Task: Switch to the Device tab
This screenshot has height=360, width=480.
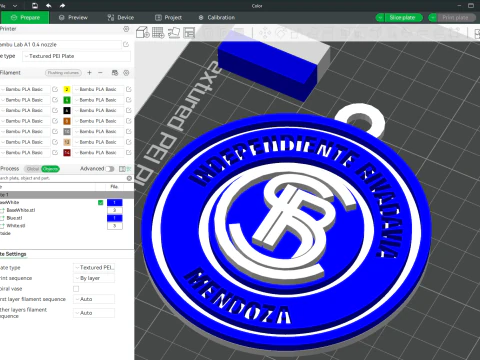Action: click(121, 18)
